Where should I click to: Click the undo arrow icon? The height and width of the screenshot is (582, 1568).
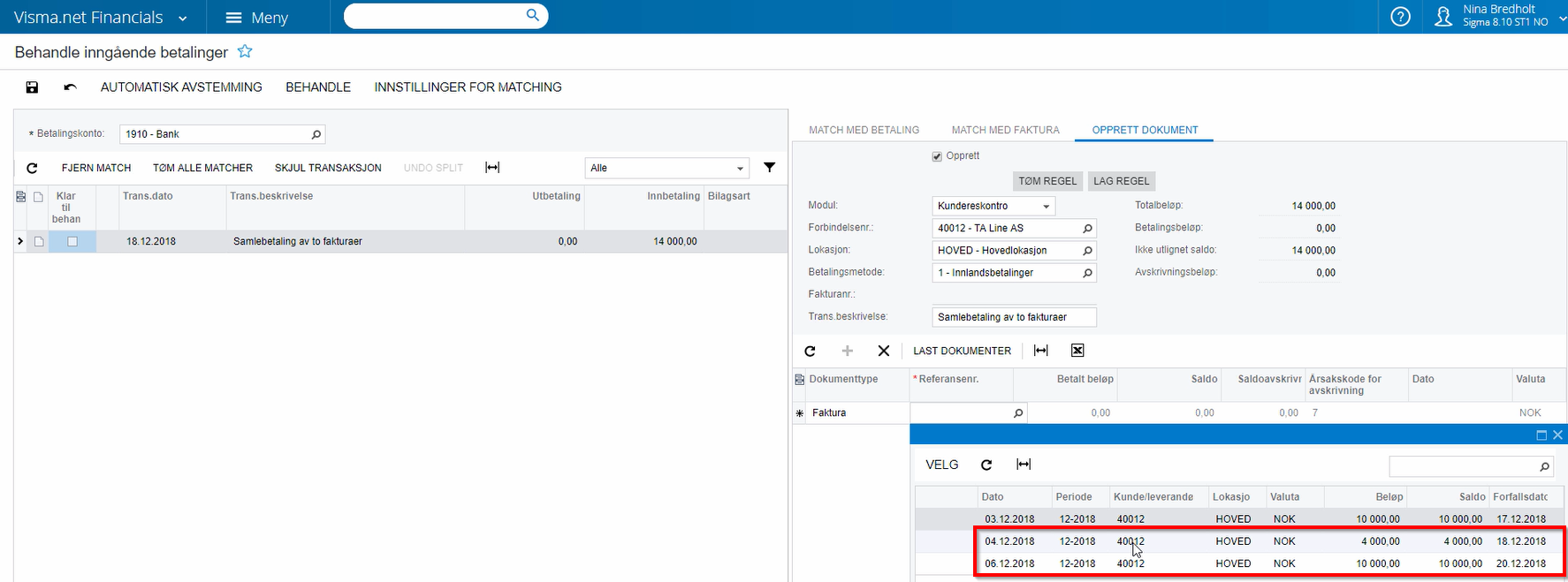coord(70,87)
